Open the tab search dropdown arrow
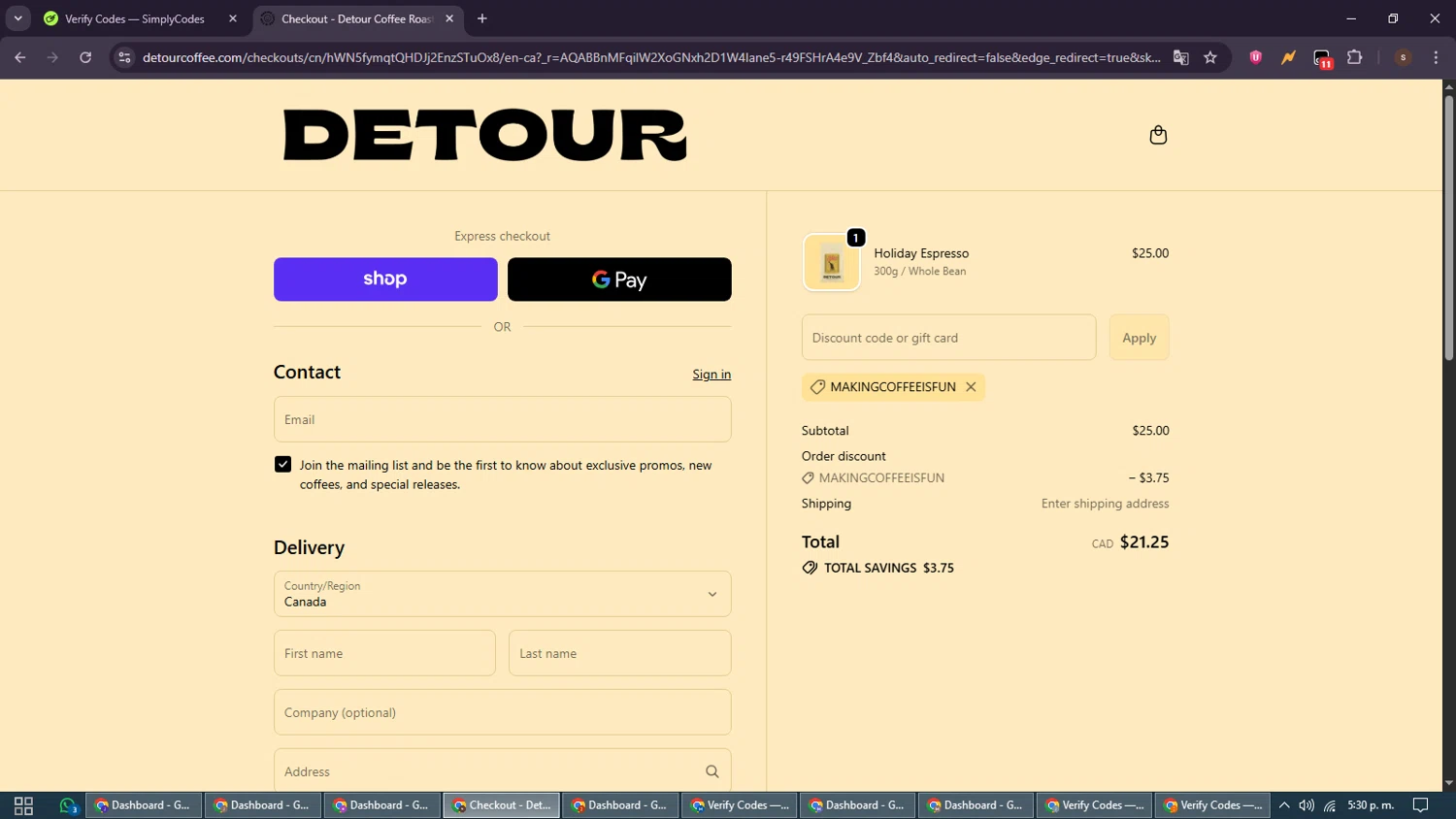The height and width of the screenshot is (819, 1456). tap(17, 18)
